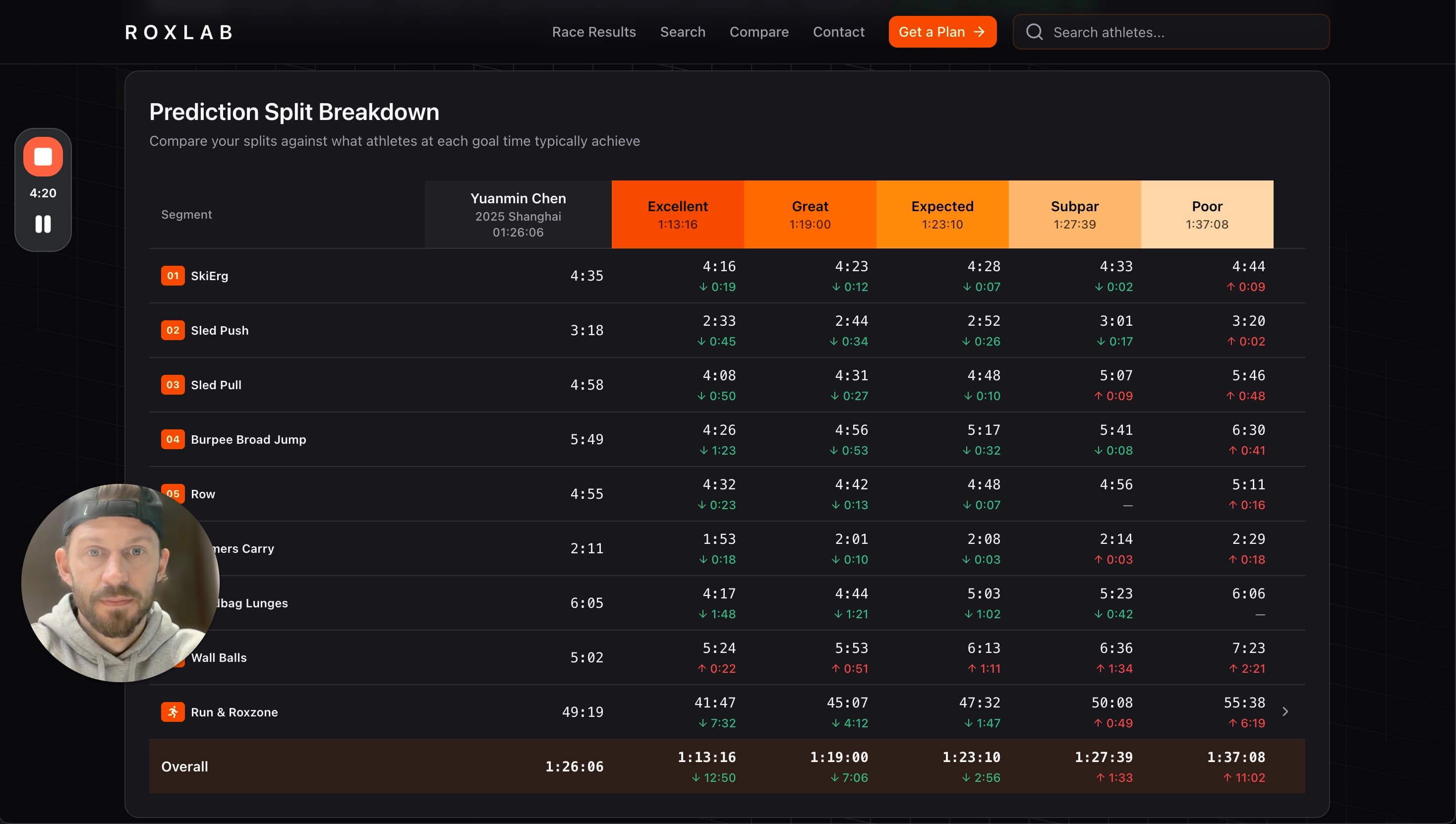The image size is (1456, 824).
Task: Click the Sled Push 02 badge
Action: (173, 330)
